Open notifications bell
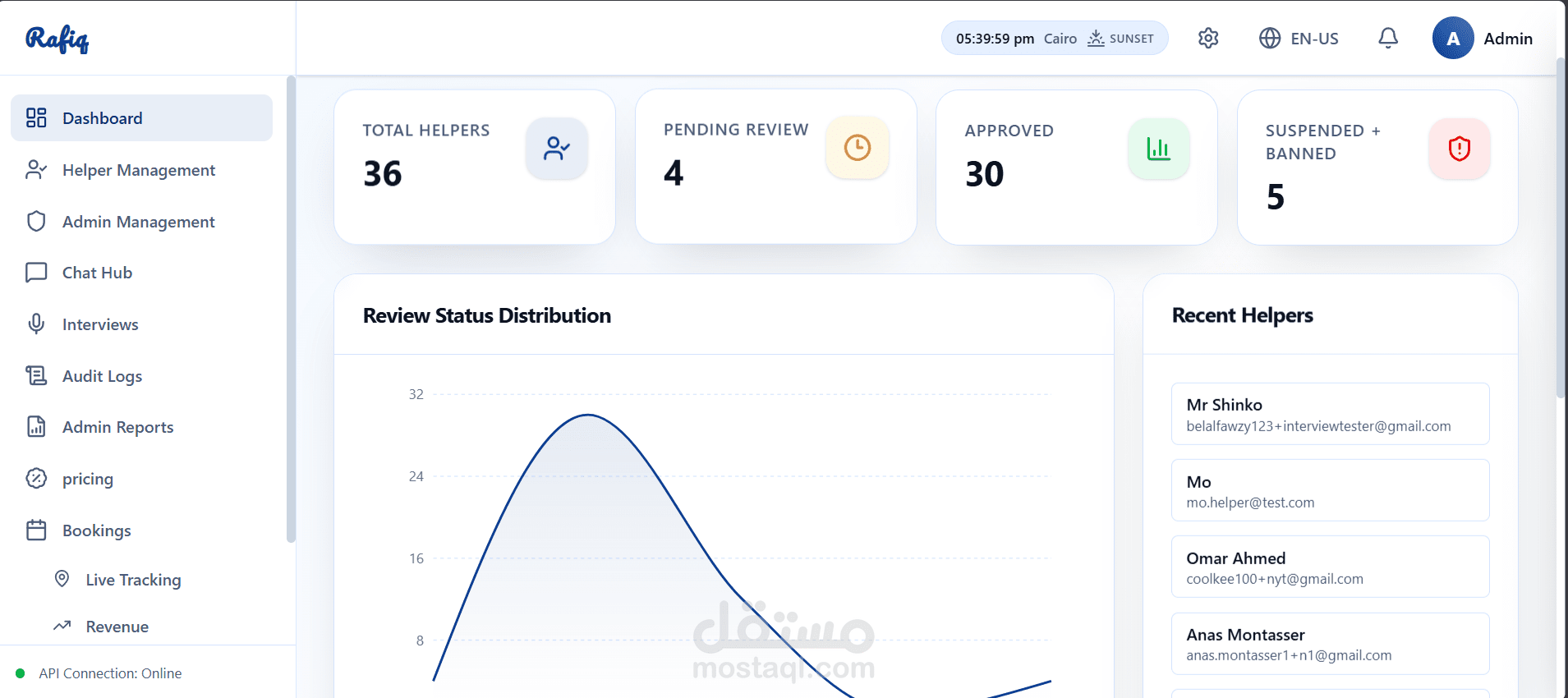 coord(1388,38)
